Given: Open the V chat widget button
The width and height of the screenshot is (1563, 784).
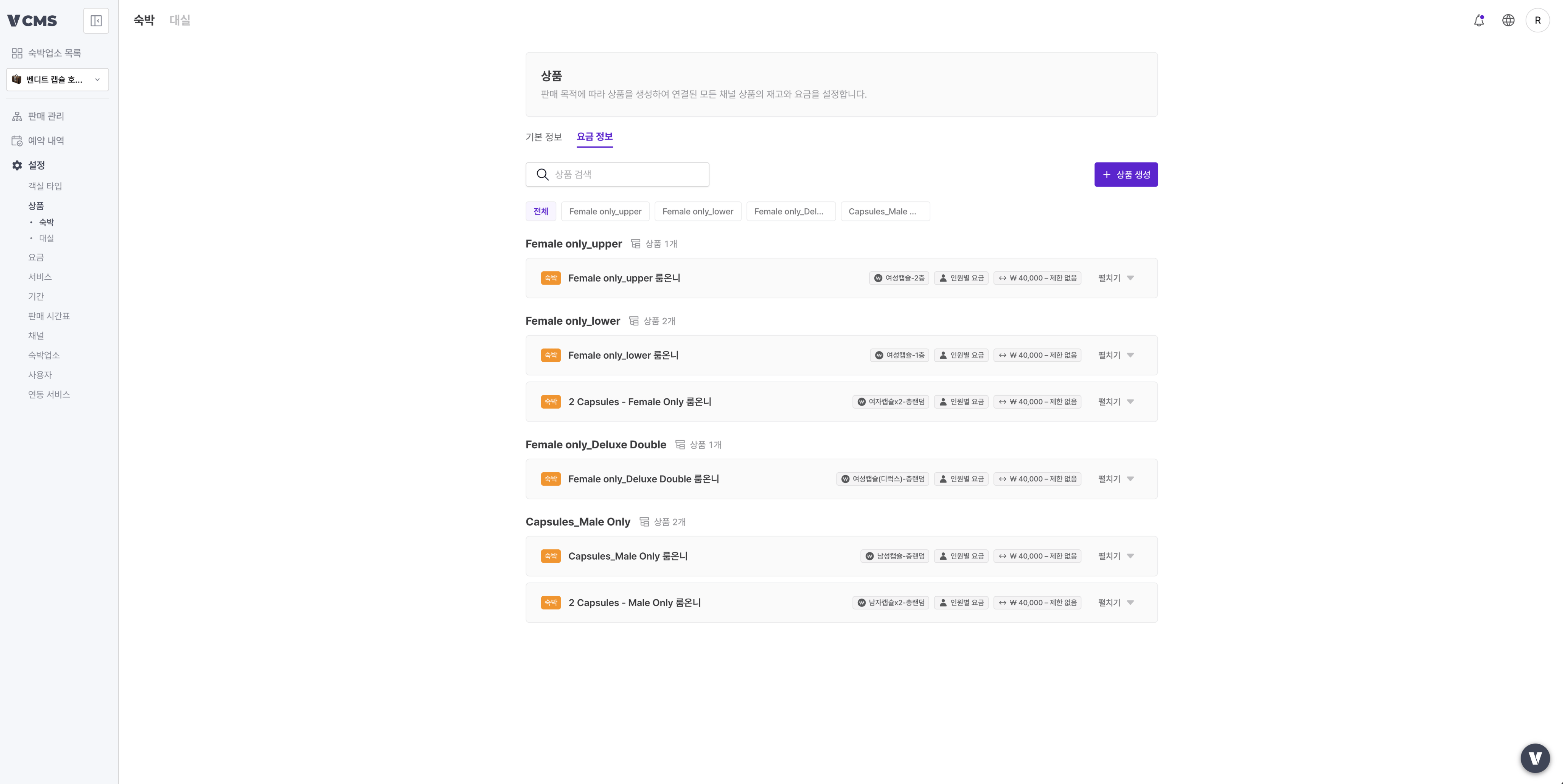Looking at the screenshot, I should [1535, 758].
